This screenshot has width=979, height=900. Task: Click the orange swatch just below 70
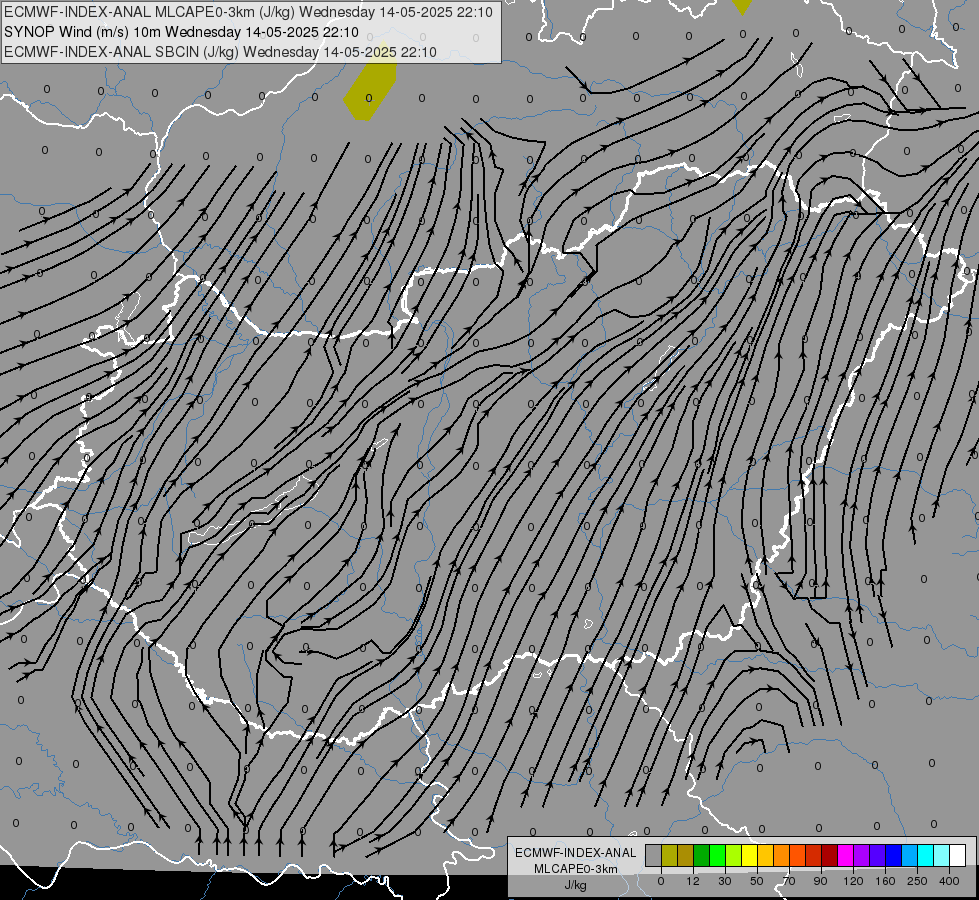coord(782,856)
